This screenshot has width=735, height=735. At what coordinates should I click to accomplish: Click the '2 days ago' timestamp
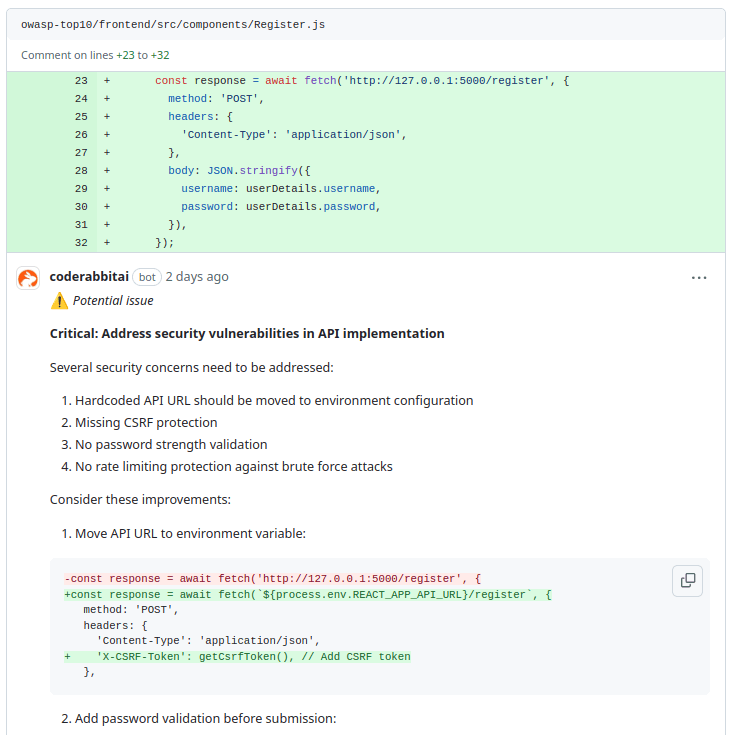[197, 277]
